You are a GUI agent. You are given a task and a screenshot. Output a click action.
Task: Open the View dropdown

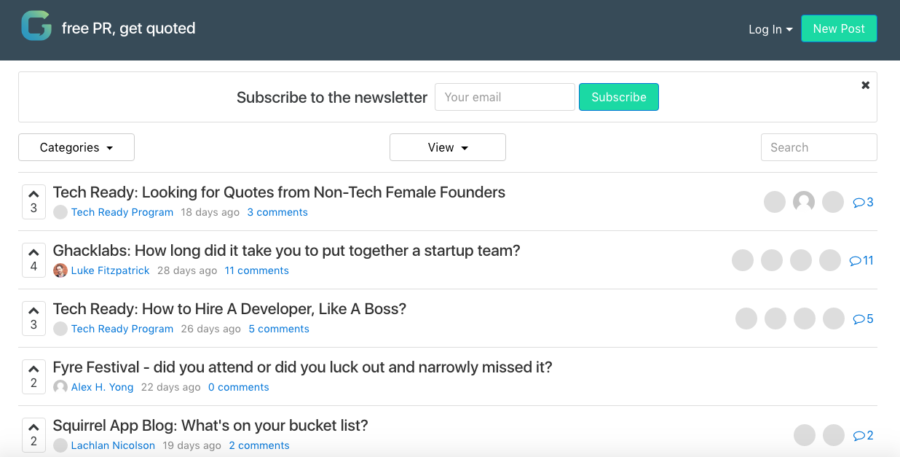[x=448, y=148]
